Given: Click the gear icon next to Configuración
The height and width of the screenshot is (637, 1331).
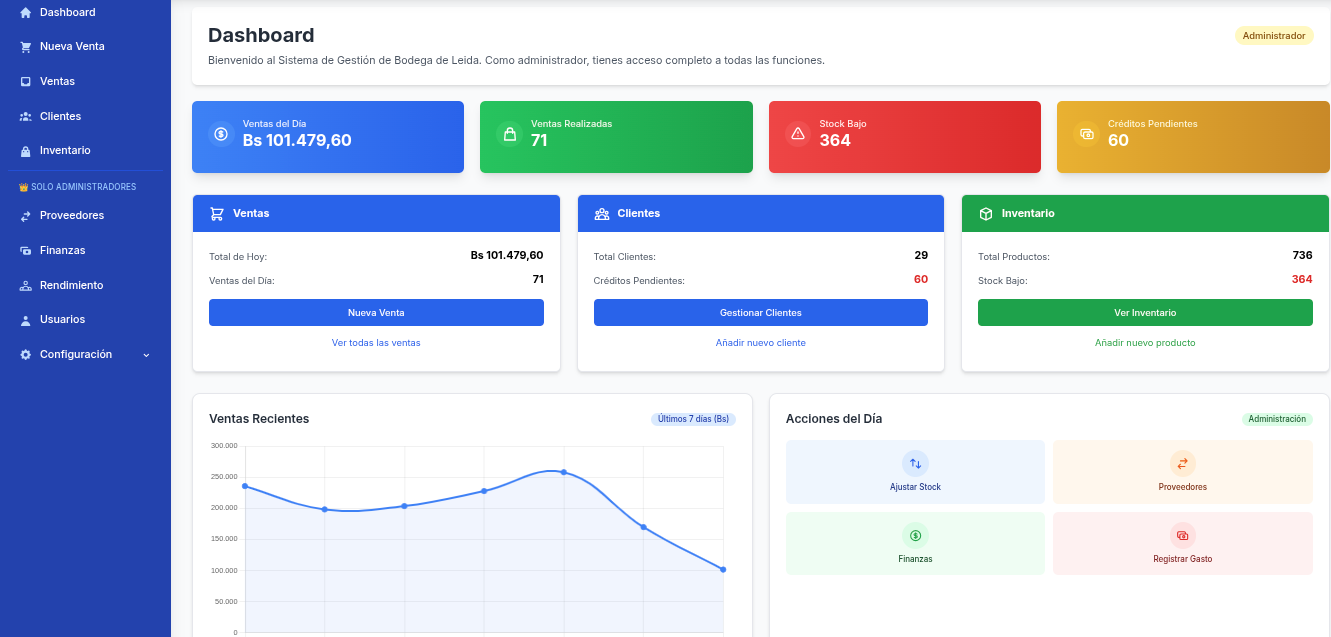Looking at the screenshot, I should coord(26,355).
